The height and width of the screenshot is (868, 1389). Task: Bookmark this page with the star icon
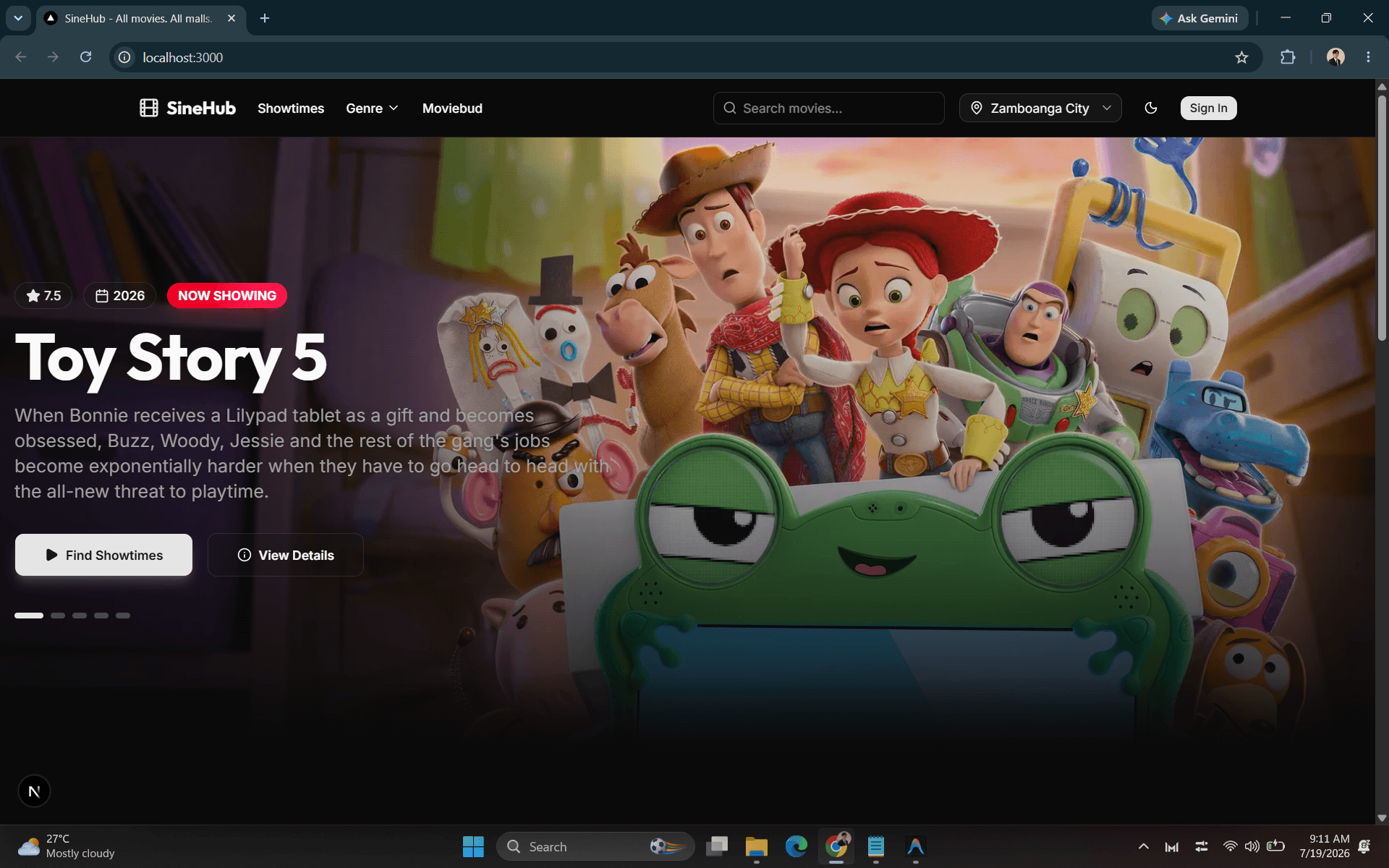click(x=1241, y=57)
